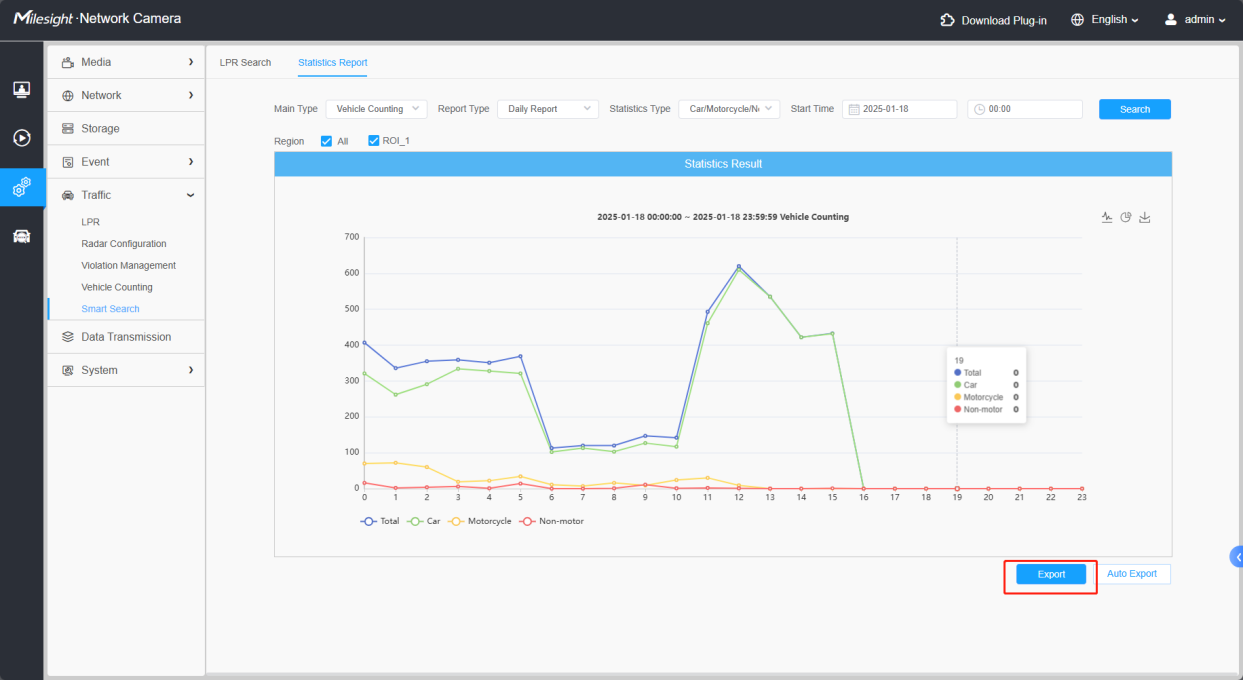The height and width of the screenshot is (680, 1243).
Task: Open the Statistics Type dropdown
Action: click(x=729, y=109)
